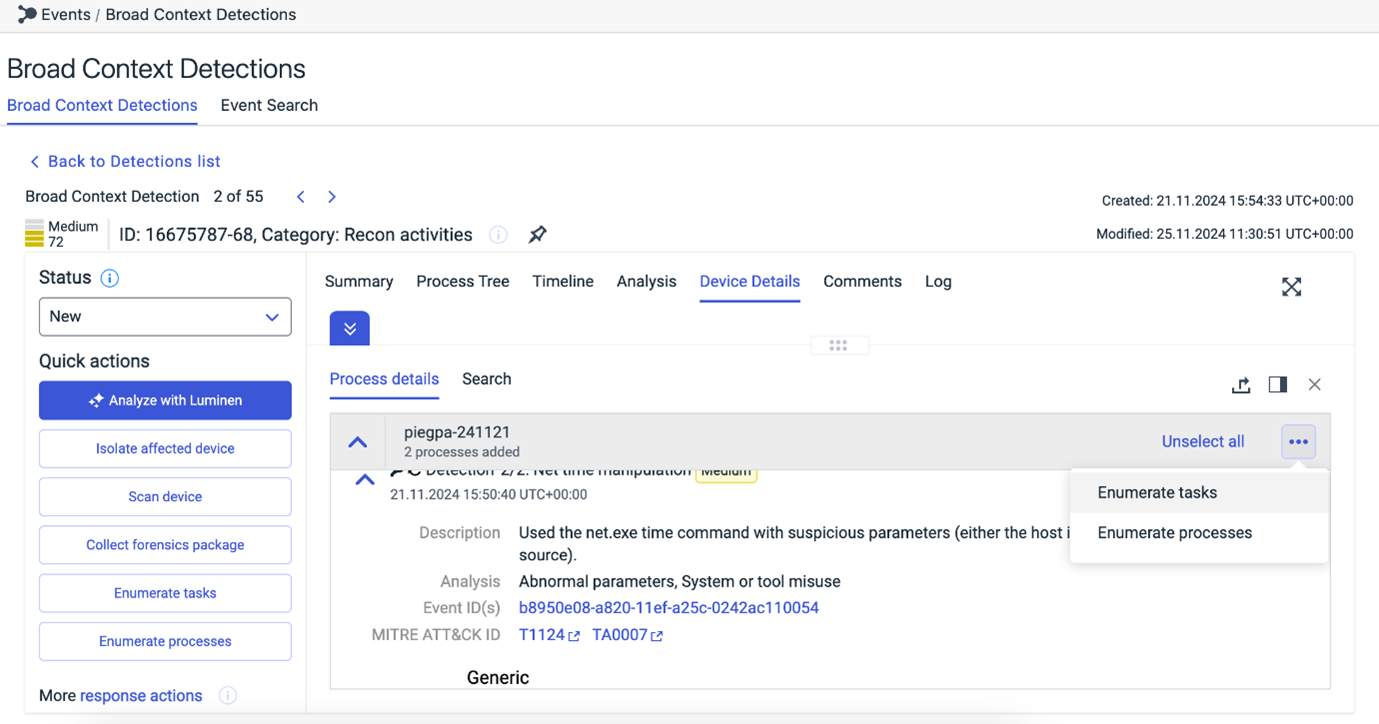Open the three-dot menu for piegpa-241121

[x=1298, y=442]
